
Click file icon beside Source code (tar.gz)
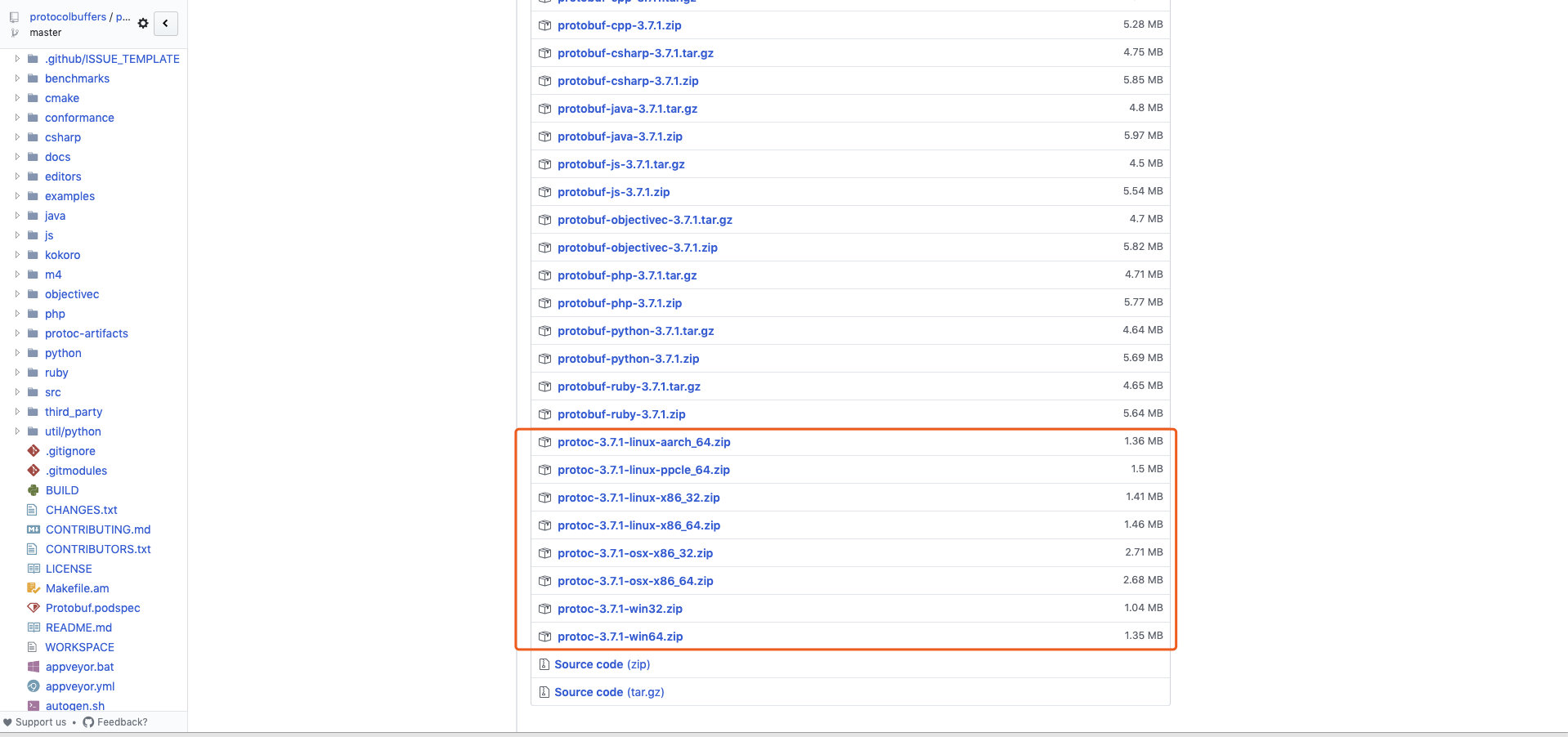pyautogui.click(x=544, y=692)
